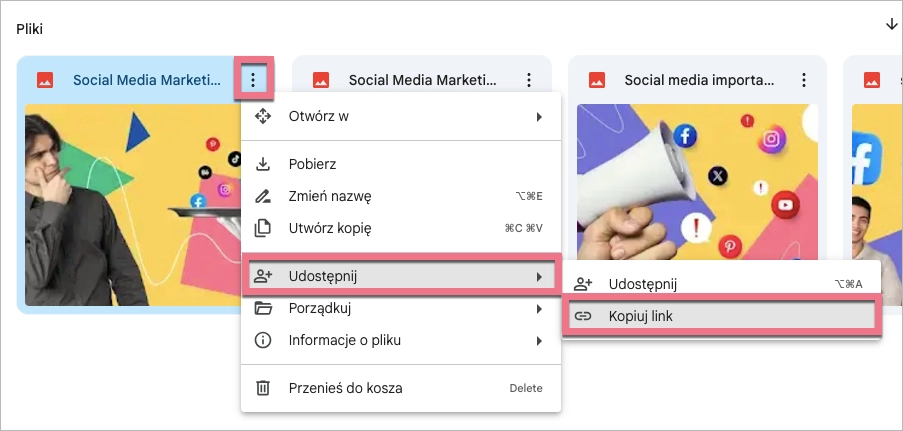The image size is (903, 431).
Task: Select Udostępnij in the submenu
Action: (x=722, y=284)
